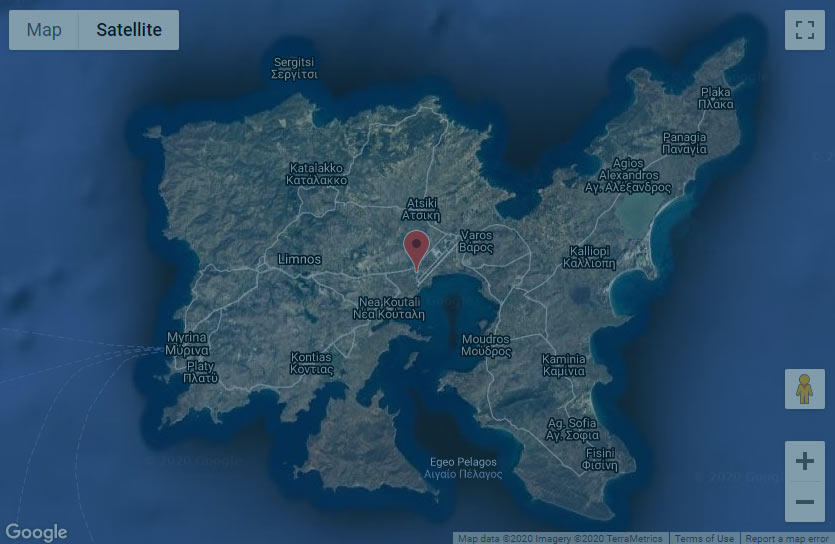Click the Plaka village label

point(716,98)
